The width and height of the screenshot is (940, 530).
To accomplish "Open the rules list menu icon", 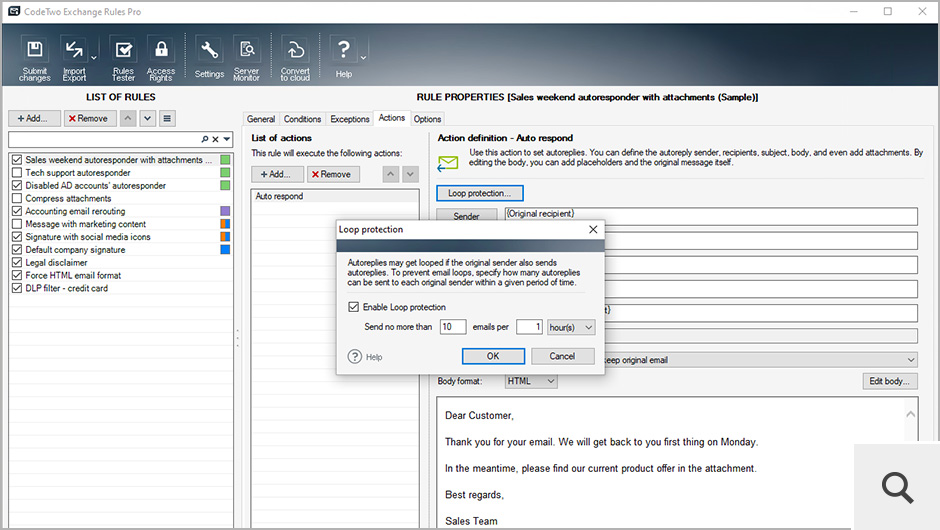I will tap(167, 118).
